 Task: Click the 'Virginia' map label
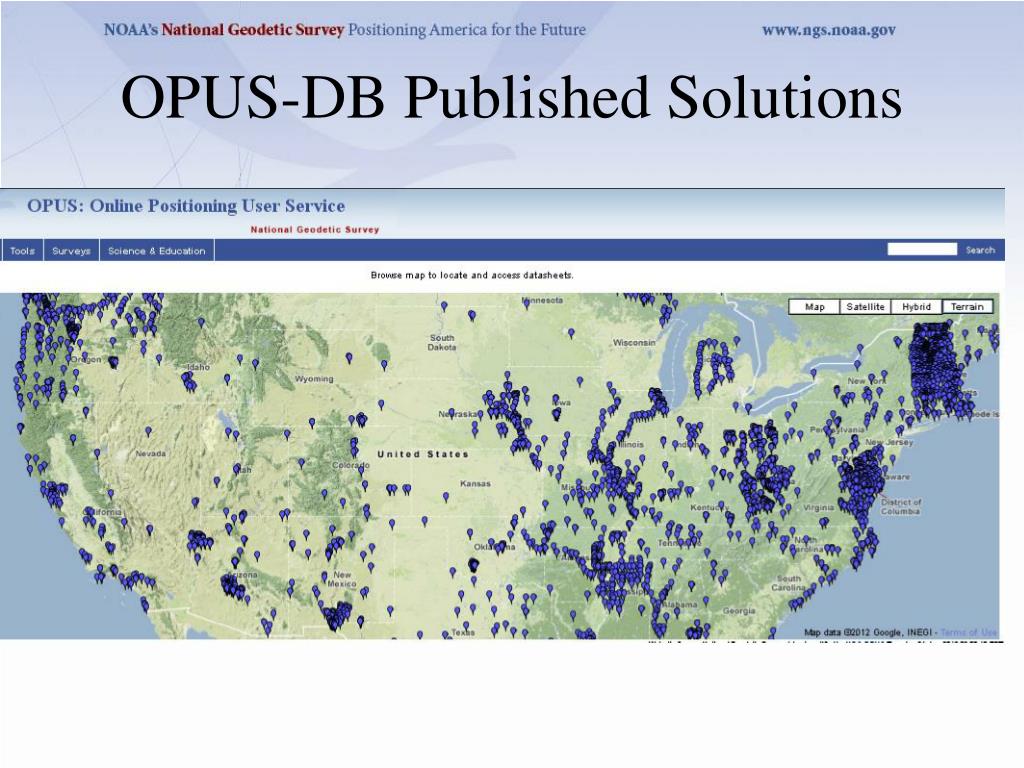[x=818, y=507]
